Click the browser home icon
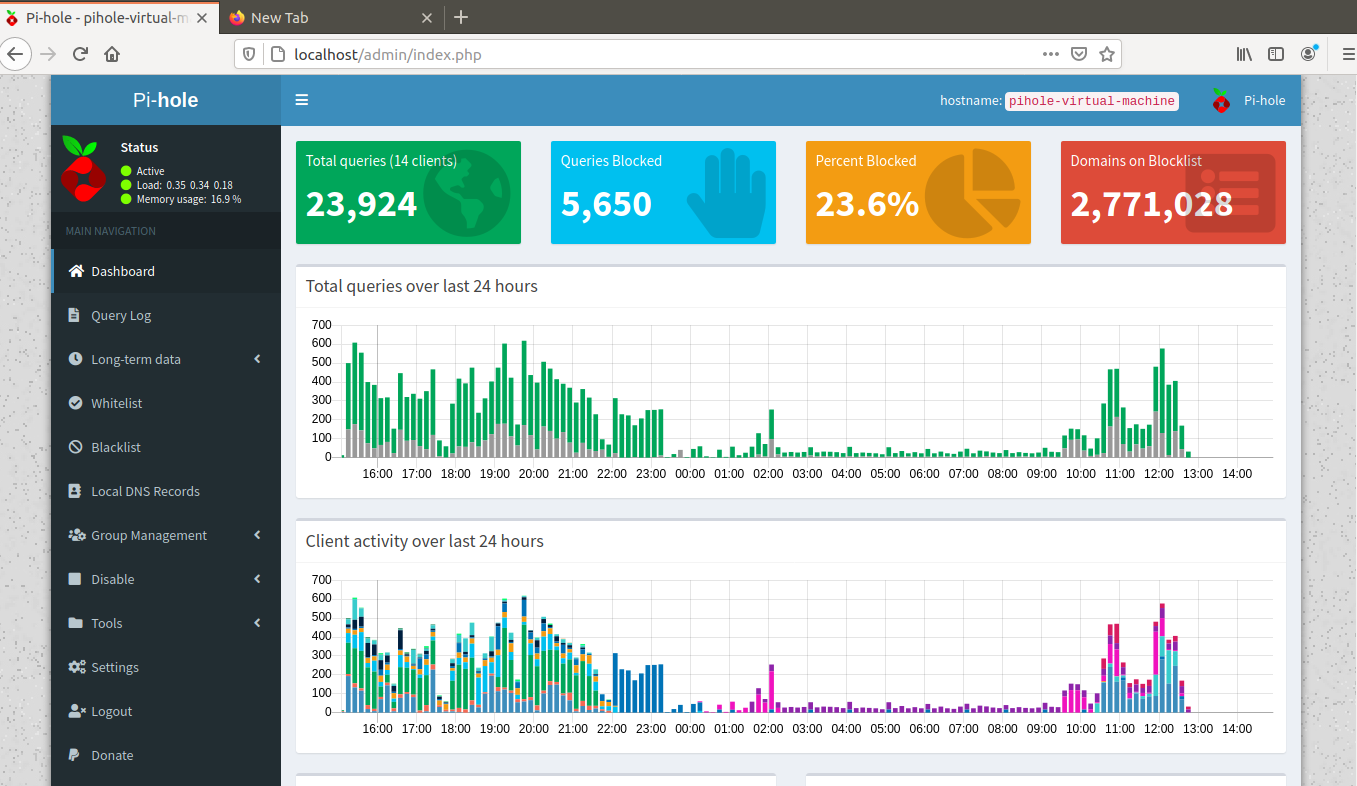Image resolution: width=1357 pixels, height=786 pixels. (x=112, y=54)
